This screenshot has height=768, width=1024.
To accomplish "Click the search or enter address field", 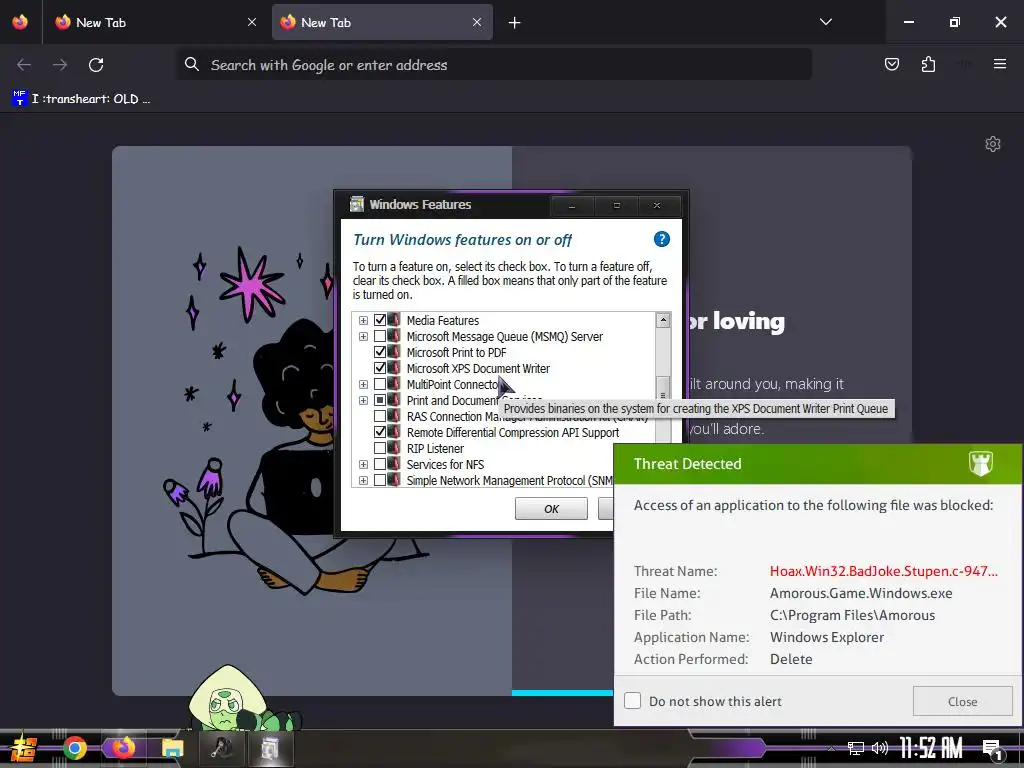I will pyautogui.click(x=494, y=64).
